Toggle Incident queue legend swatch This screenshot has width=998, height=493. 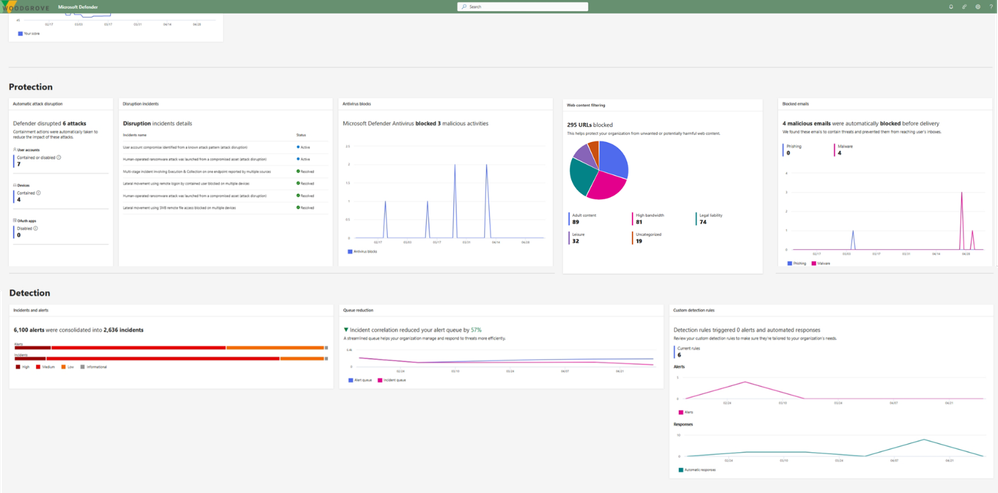(379, 380)
